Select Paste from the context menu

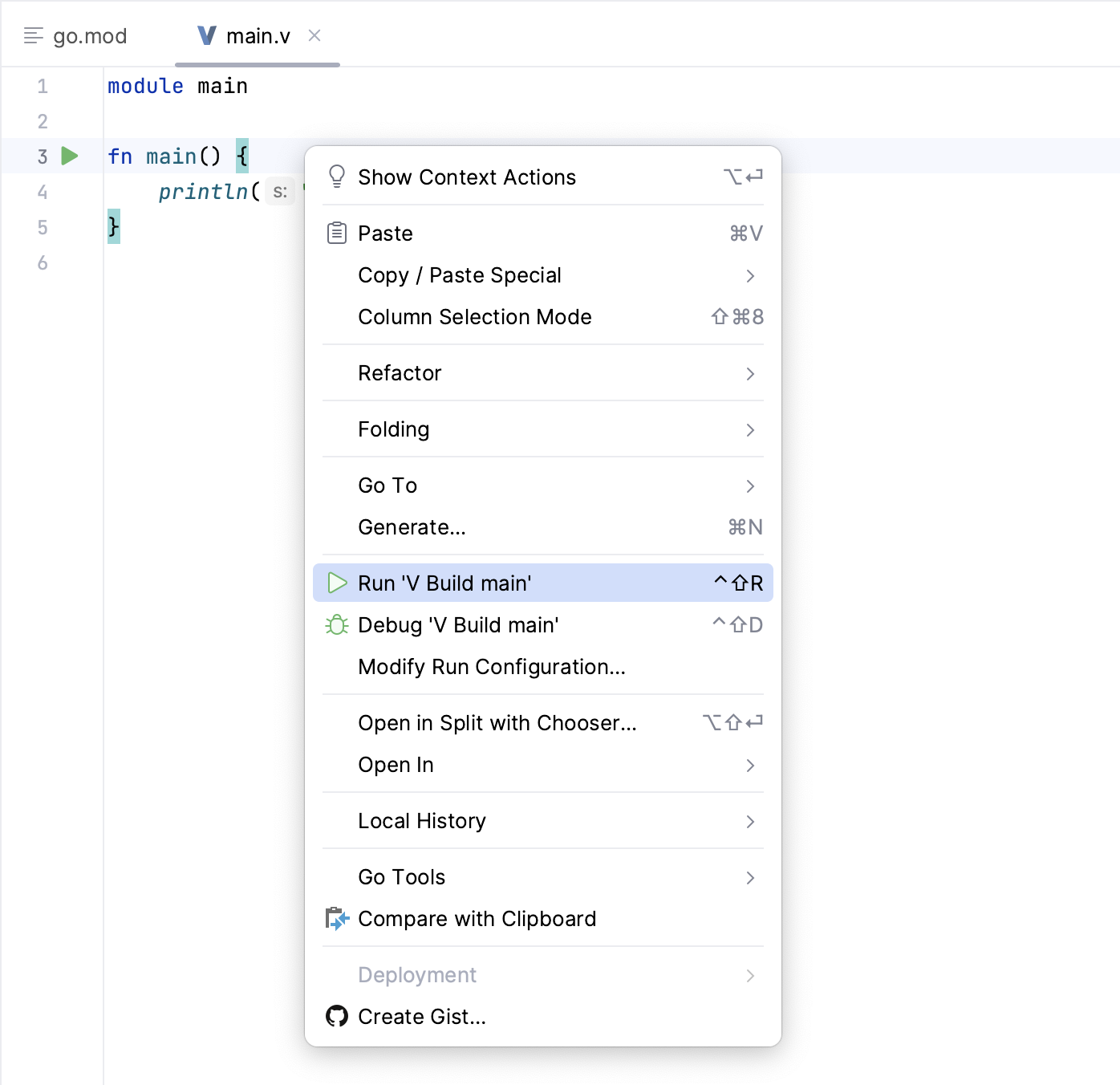(385, 233)
